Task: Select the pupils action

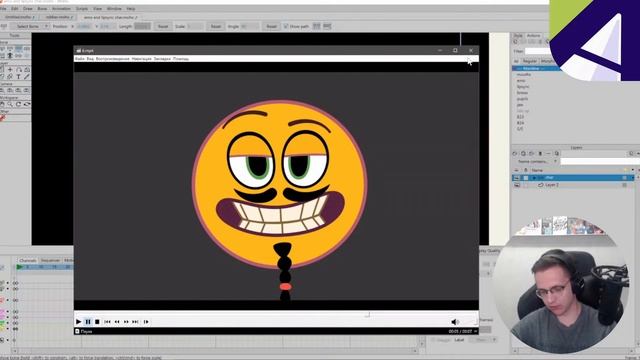Action: tap(522, 99)
